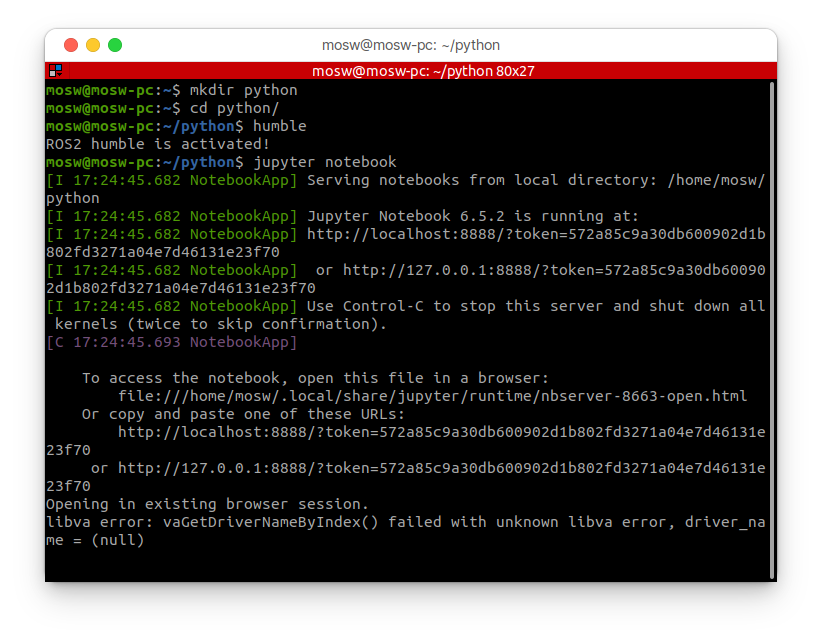Click 'To access the notebook, open this file' text
The height and width of the screenshot is (643, 822).
coord(315,378)
